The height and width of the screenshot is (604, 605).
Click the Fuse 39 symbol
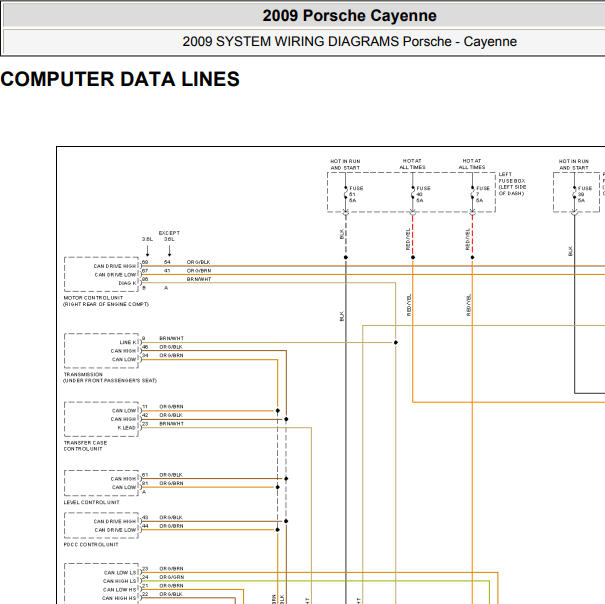pos(574,193)
